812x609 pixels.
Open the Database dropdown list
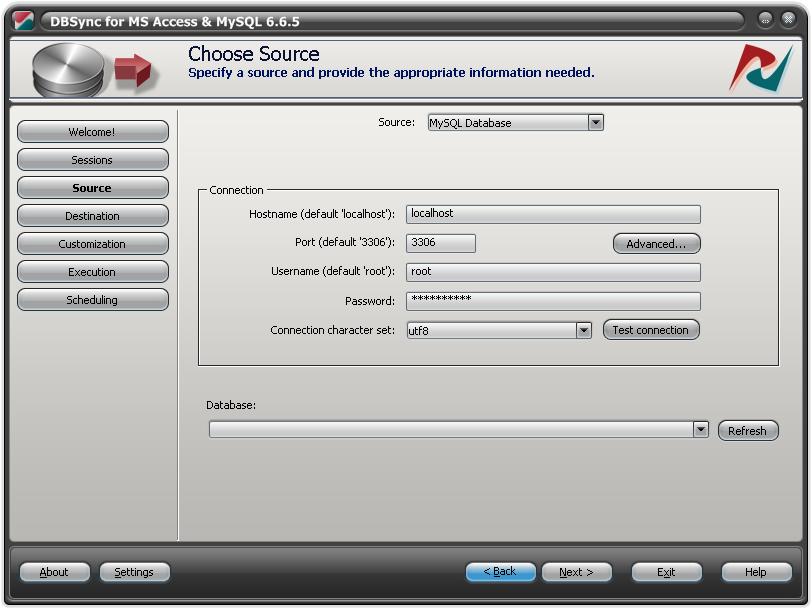pyautogui.click(x=459, y=429)
